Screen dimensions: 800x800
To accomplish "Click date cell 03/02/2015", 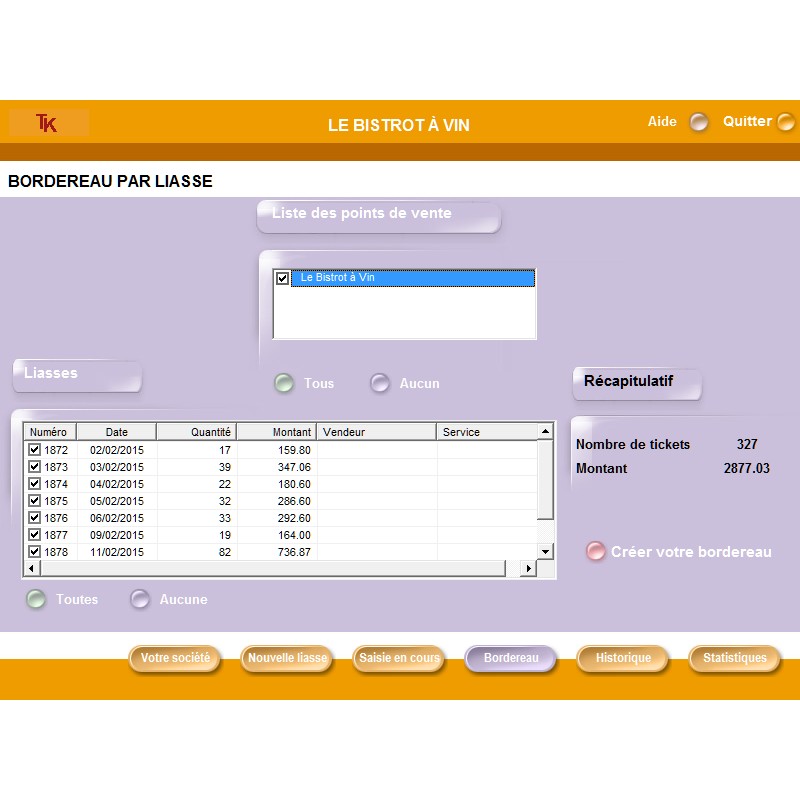I will click(117, 467).
